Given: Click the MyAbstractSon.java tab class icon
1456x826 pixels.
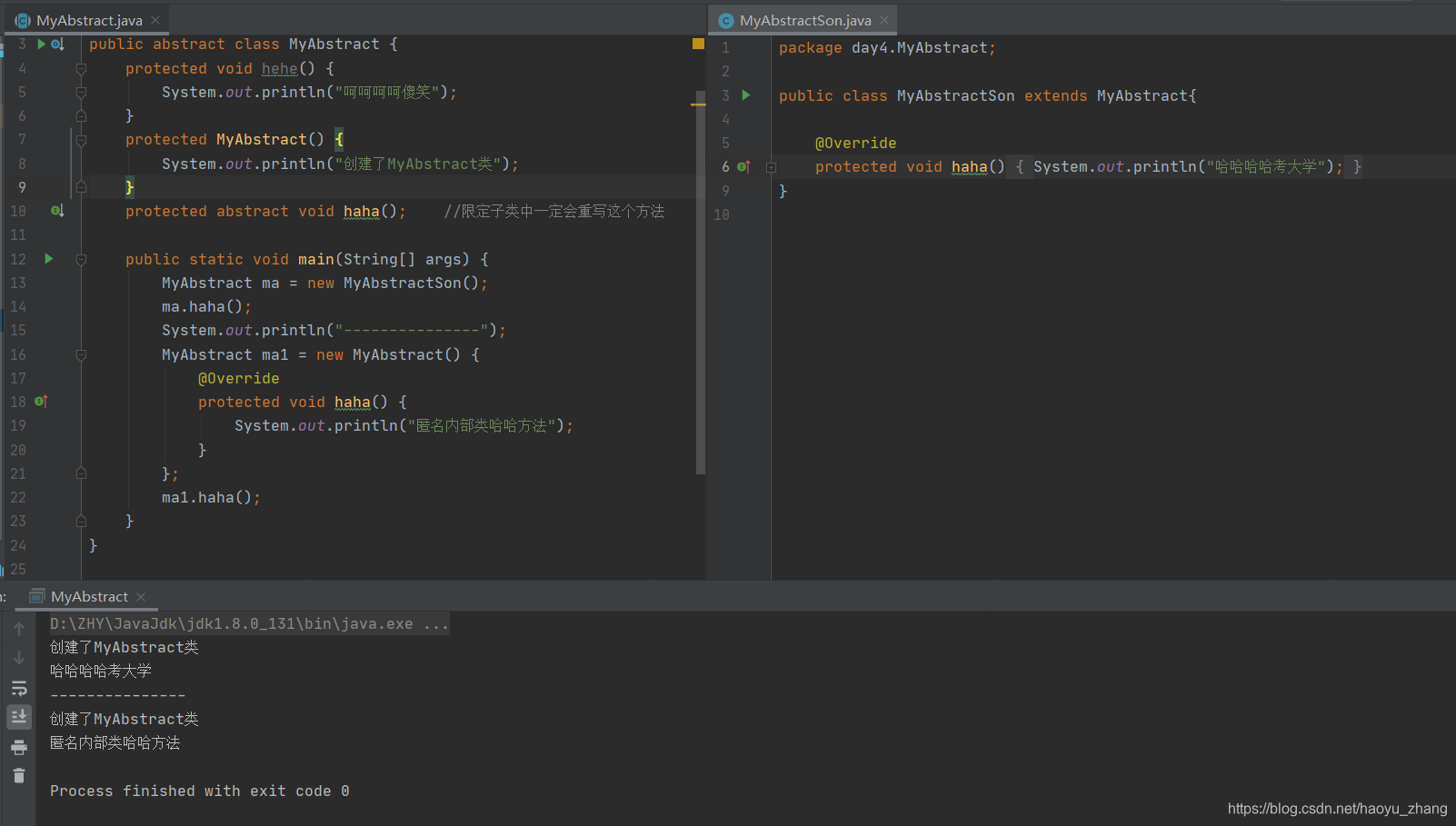Looking at the screenshot, I should (x=726, y=20).
